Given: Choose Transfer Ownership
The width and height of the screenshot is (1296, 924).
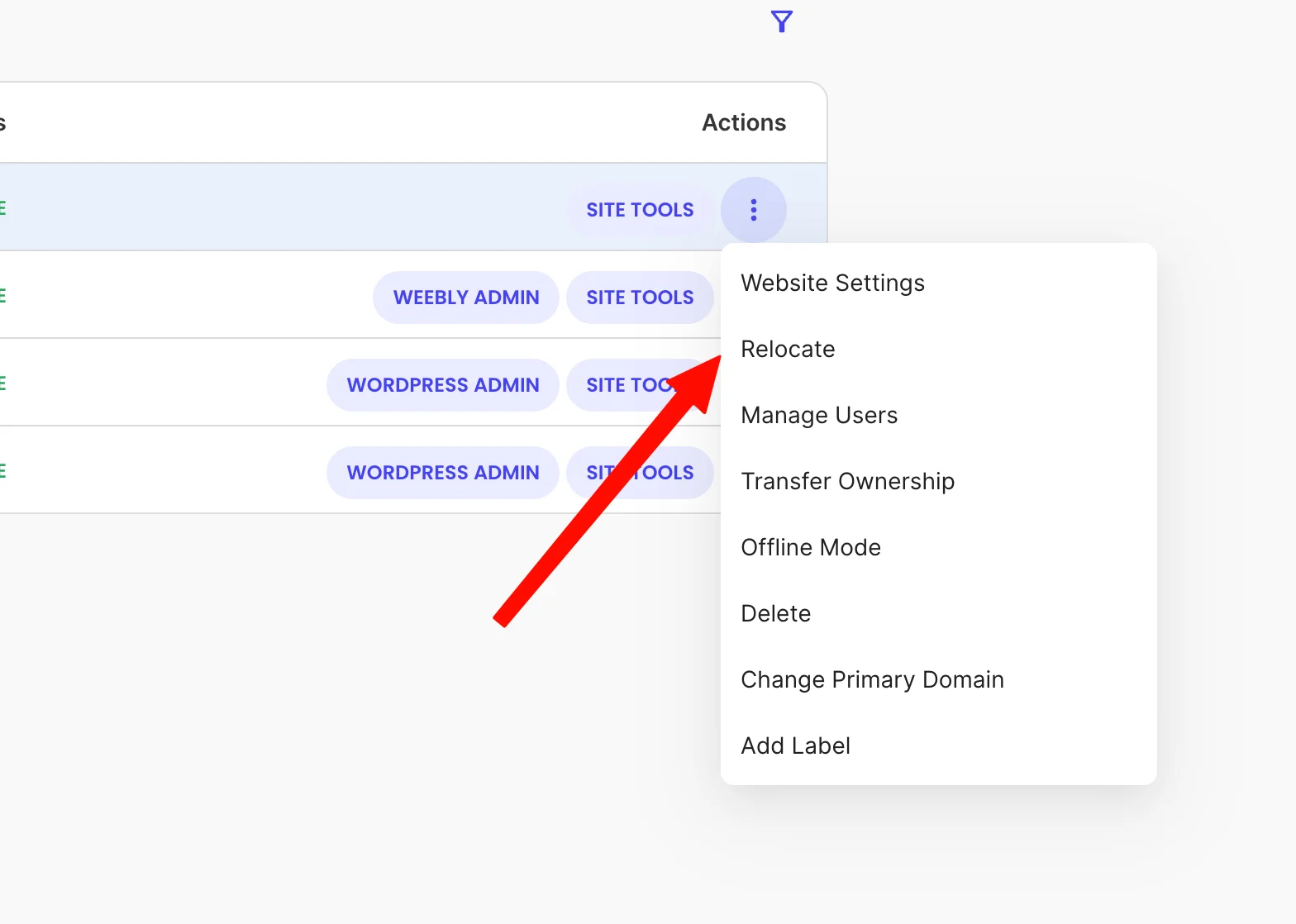Looking at the screenshot, I should (938, 481).
